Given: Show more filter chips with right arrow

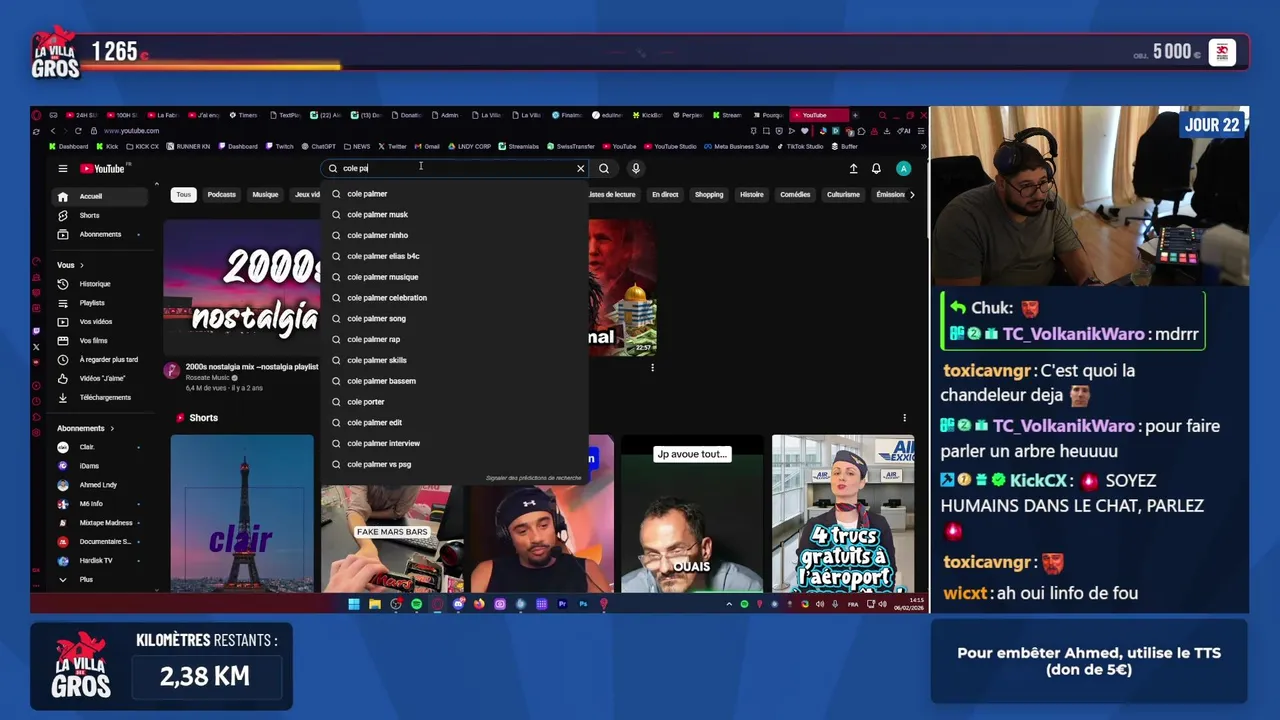Looking at the screenshot, I should click(x=911, y=195).
